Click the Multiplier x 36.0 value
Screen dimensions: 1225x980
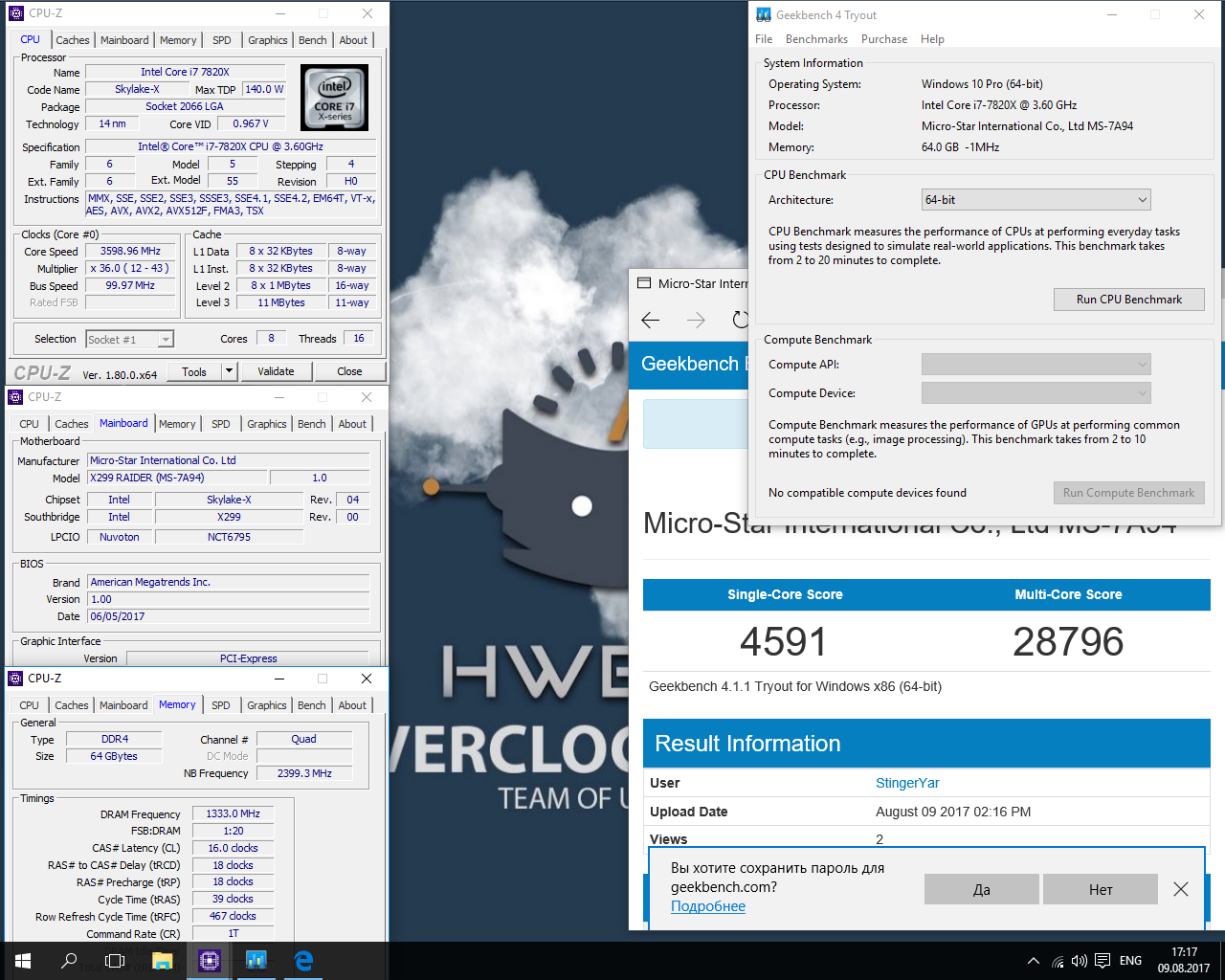coord(130,268)
